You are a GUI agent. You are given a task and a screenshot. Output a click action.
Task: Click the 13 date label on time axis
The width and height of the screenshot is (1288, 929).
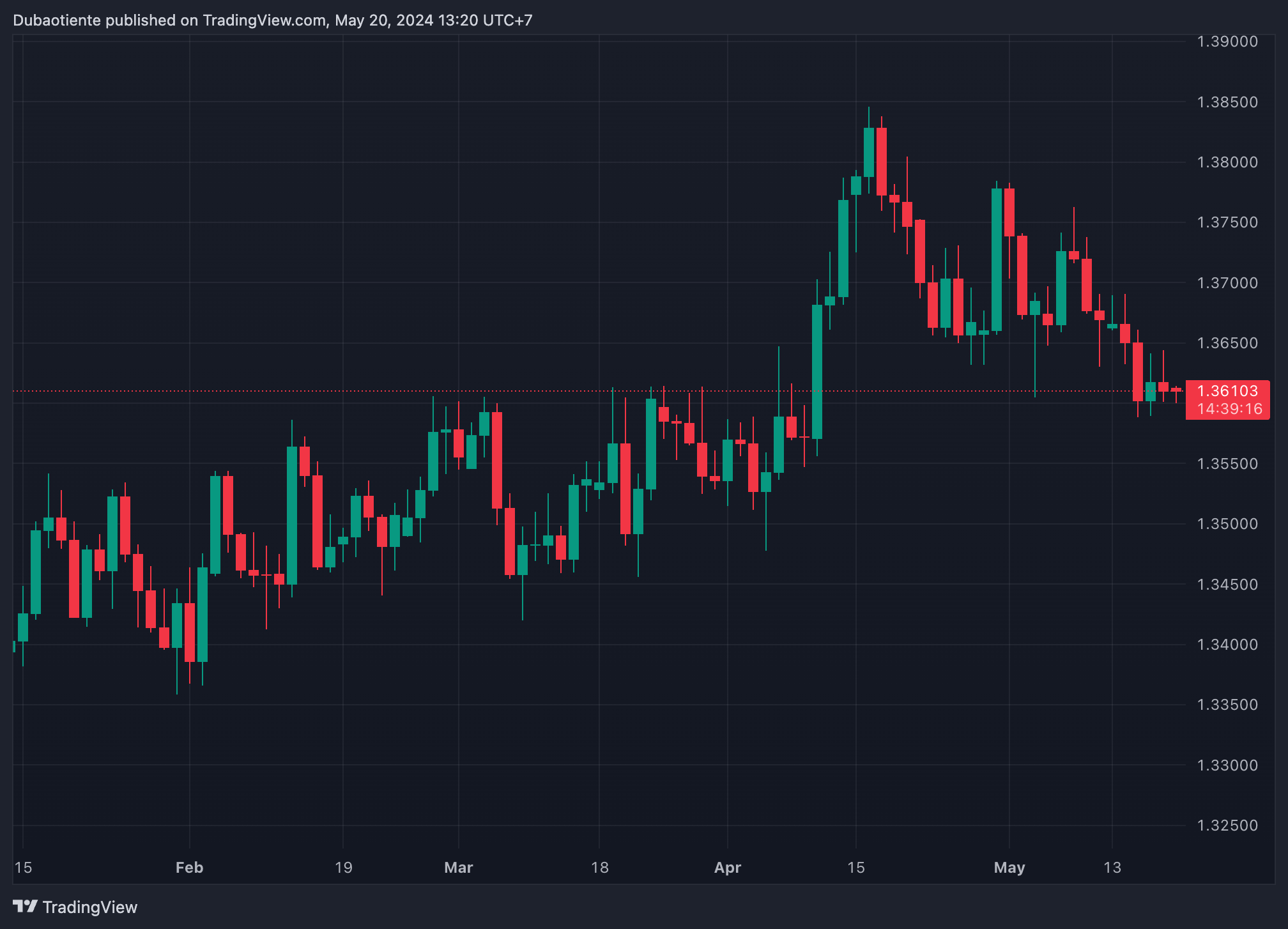(1112, 868)
